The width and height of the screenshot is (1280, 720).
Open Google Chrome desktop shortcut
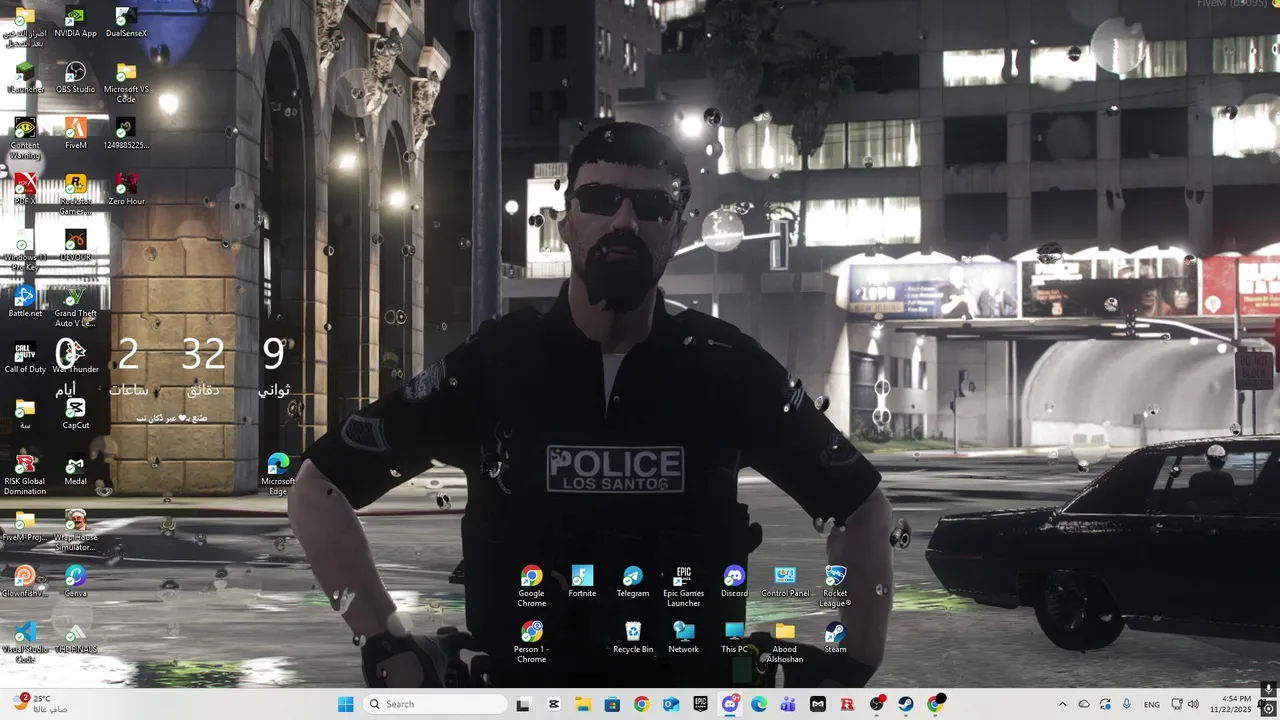coord(532,588)
